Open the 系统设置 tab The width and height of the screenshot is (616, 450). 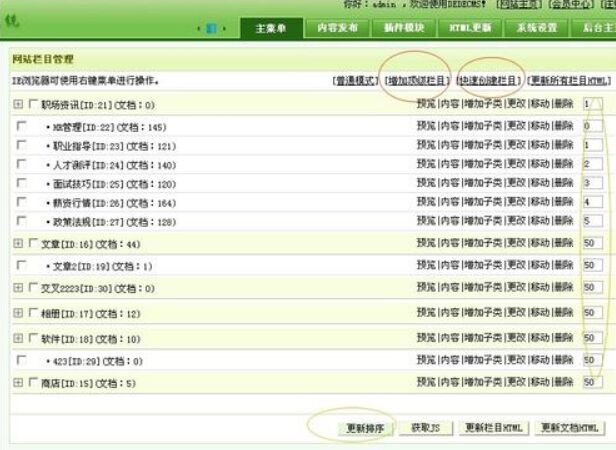537,28
